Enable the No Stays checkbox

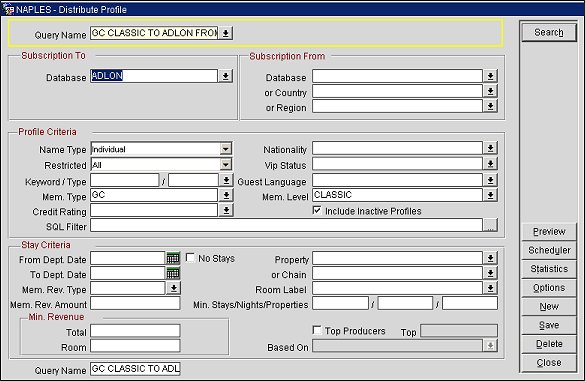pyautogui.click(x=190, y=257)
